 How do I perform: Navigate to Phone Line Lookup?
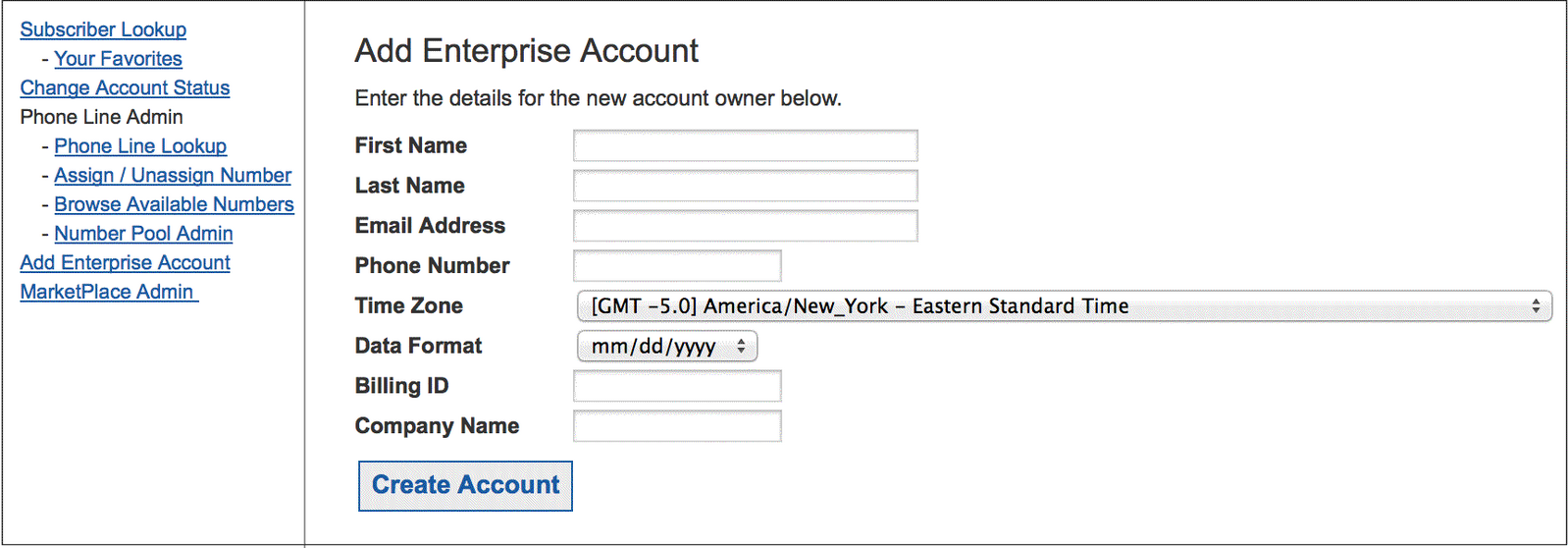pyautogui.click(x=140, y=146)
